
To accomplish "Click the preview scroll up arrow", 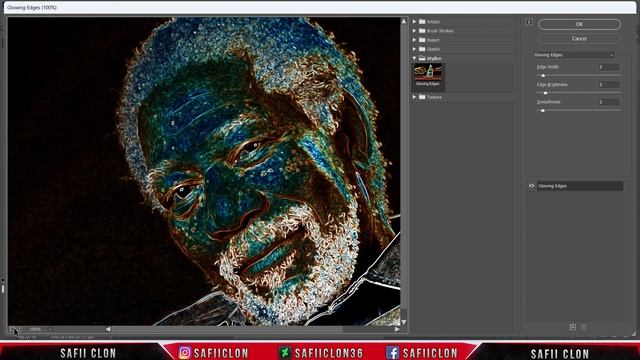I will tap(404, 21).
